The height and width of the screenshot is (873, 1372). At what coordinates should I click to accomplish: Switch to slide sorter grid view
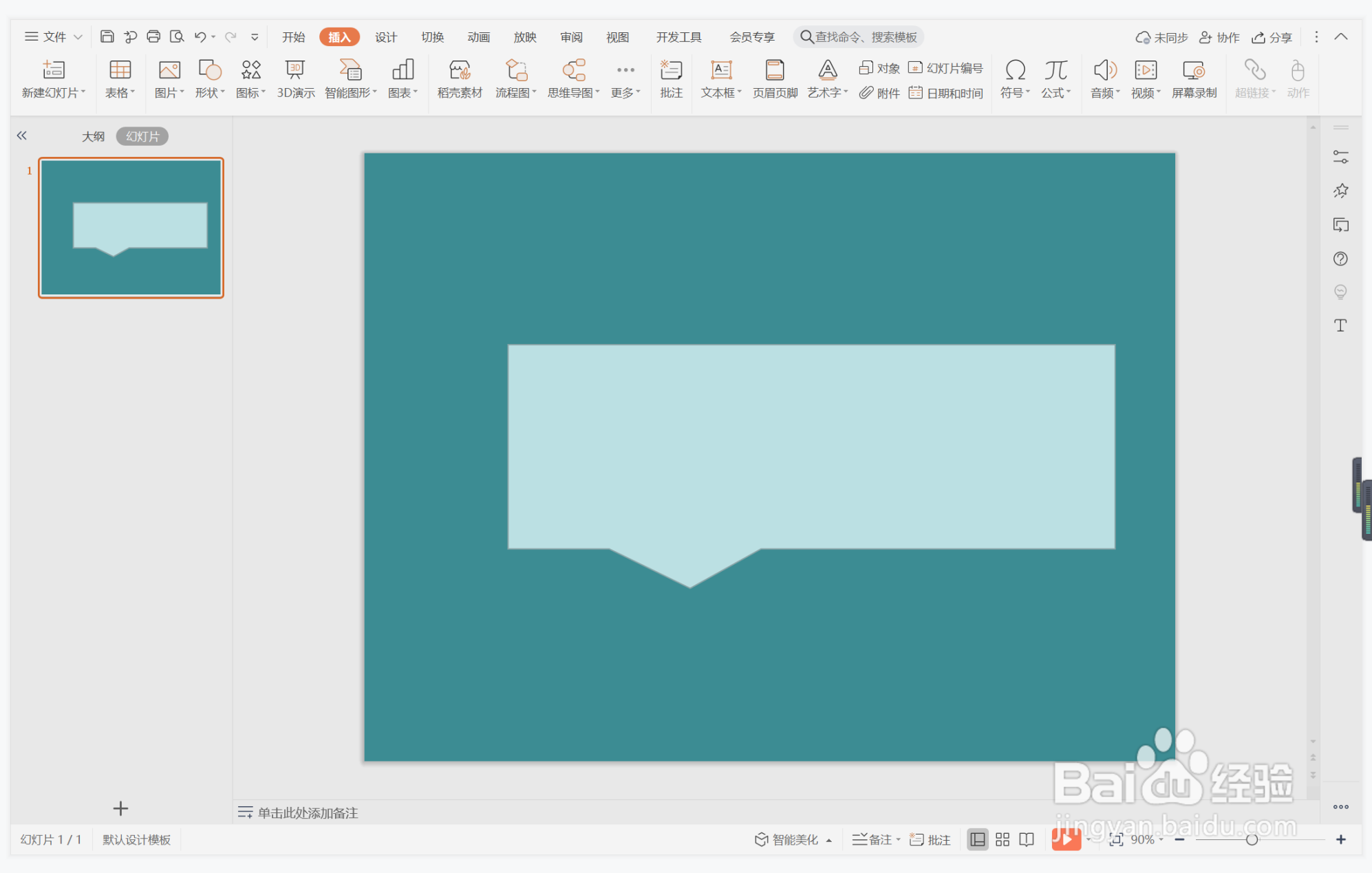[1003, 839]
